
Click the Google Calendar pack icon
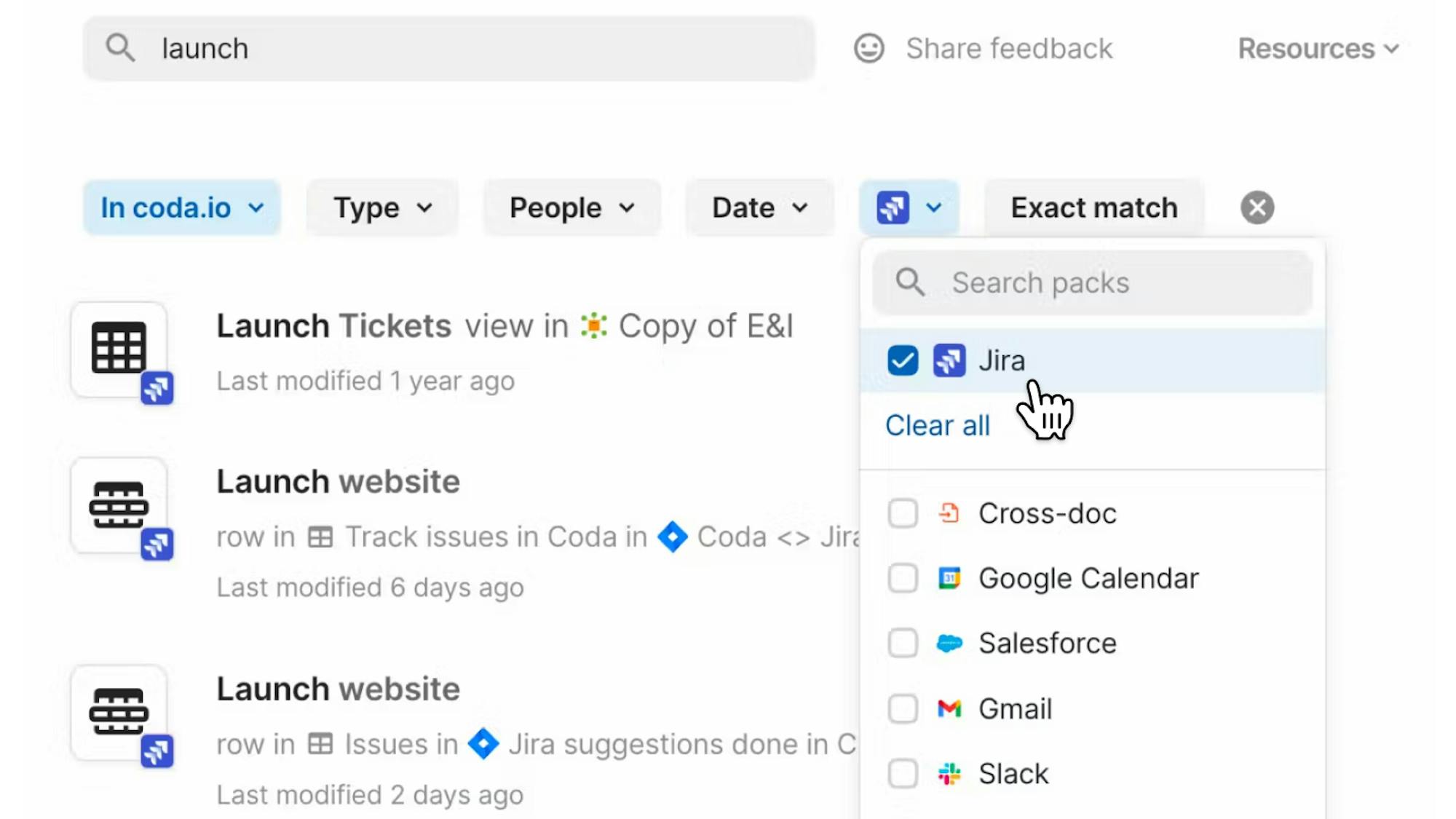[x=949, y=579]
